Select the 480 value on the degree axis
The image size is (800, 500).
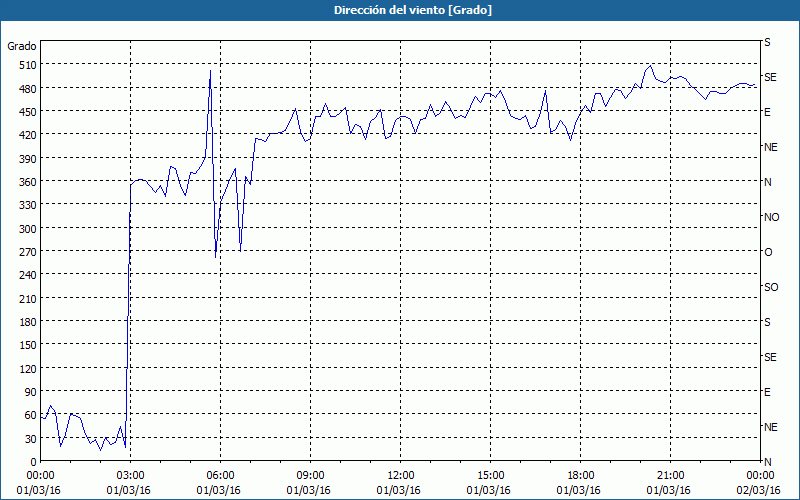(x=28, y=89)
